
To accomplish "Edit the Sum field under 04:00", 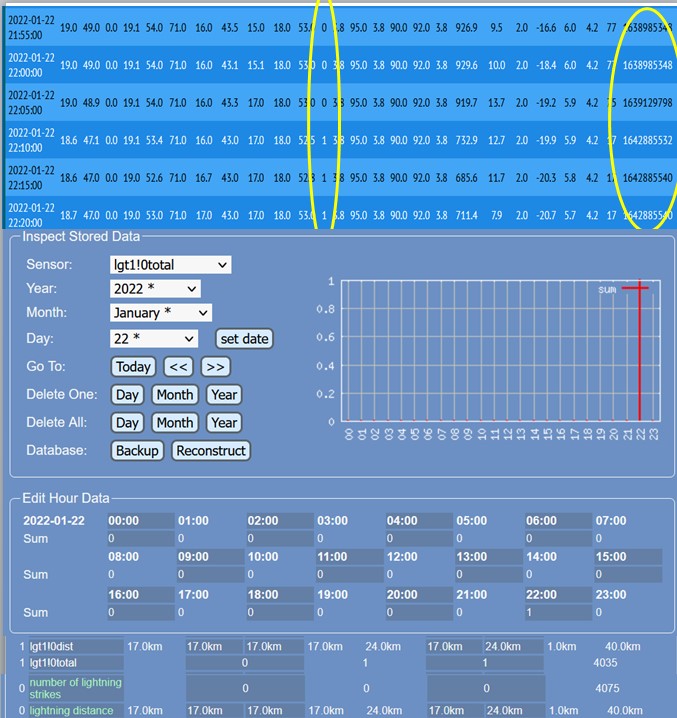I will click(x=419, y=538).
